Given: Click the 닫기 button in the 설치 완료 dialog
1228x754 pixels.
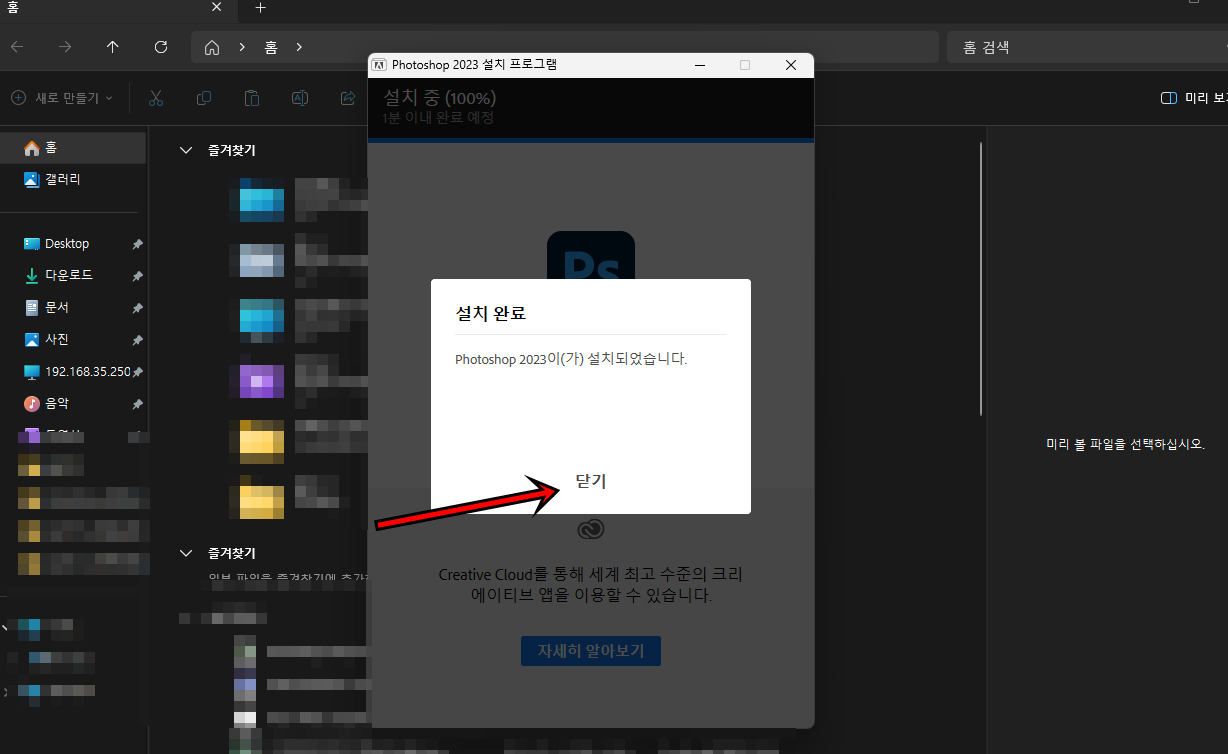Looking at the screenshot, I should tap(591, 481).
